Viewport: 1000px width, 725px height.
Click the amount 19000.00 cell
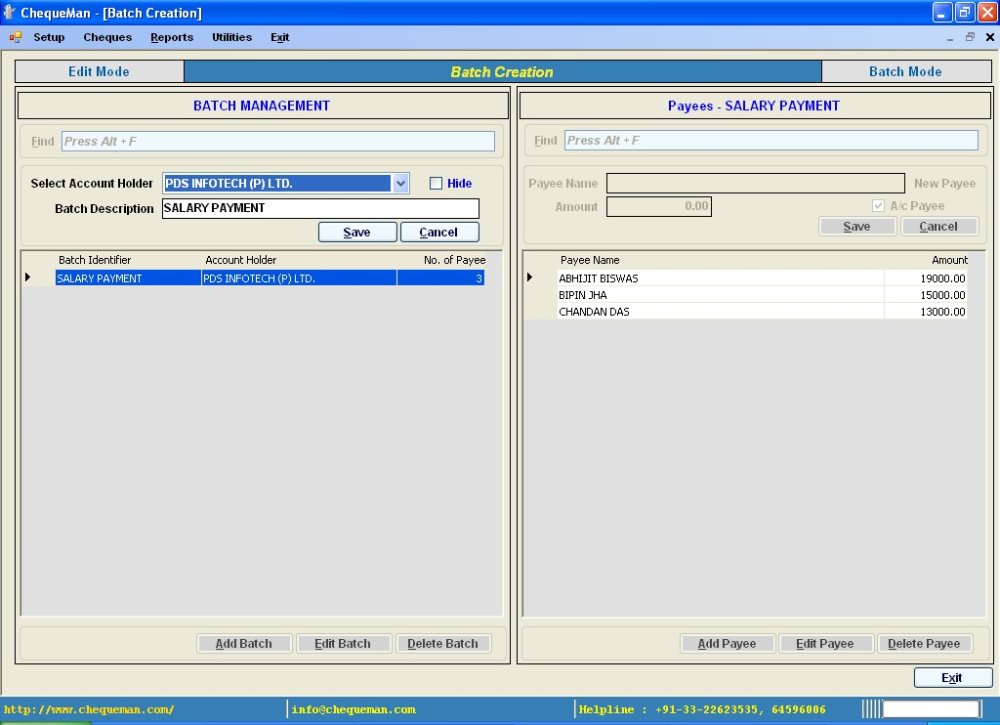point(925,278)
